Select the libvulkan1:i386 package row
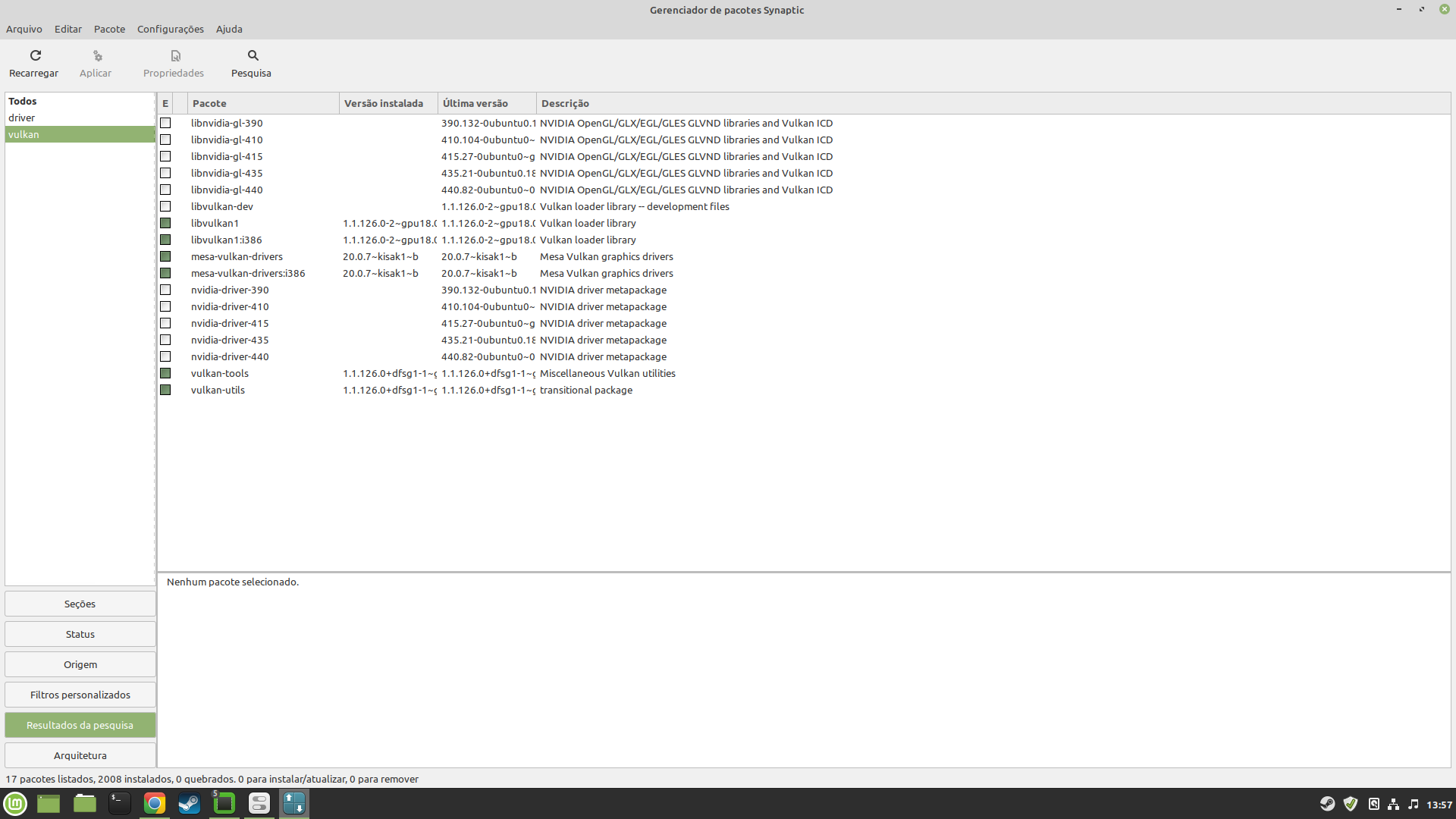Image resolution: width=1456 pixels, height=819 pixels. 804,240
